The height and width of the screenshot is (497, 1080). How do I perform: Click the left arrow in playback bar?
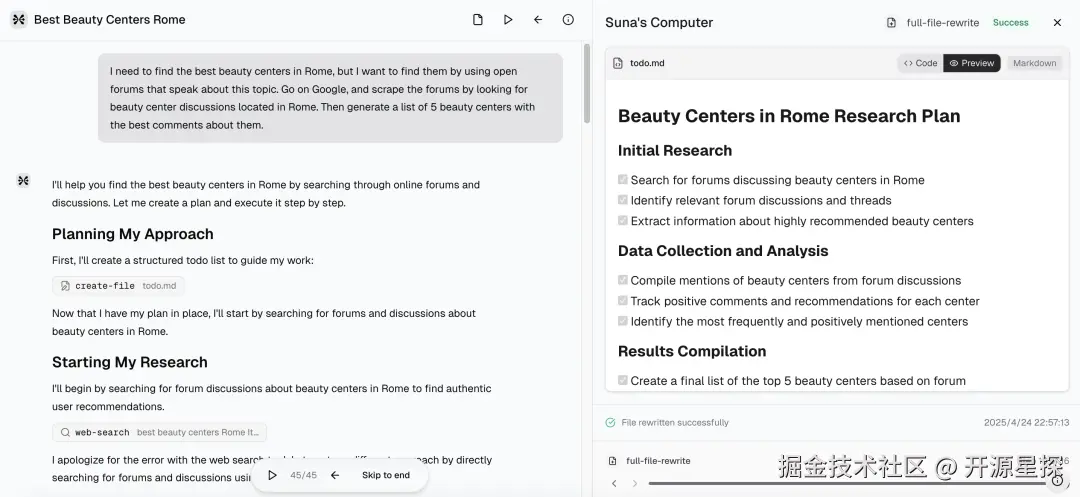coord(335,475)
